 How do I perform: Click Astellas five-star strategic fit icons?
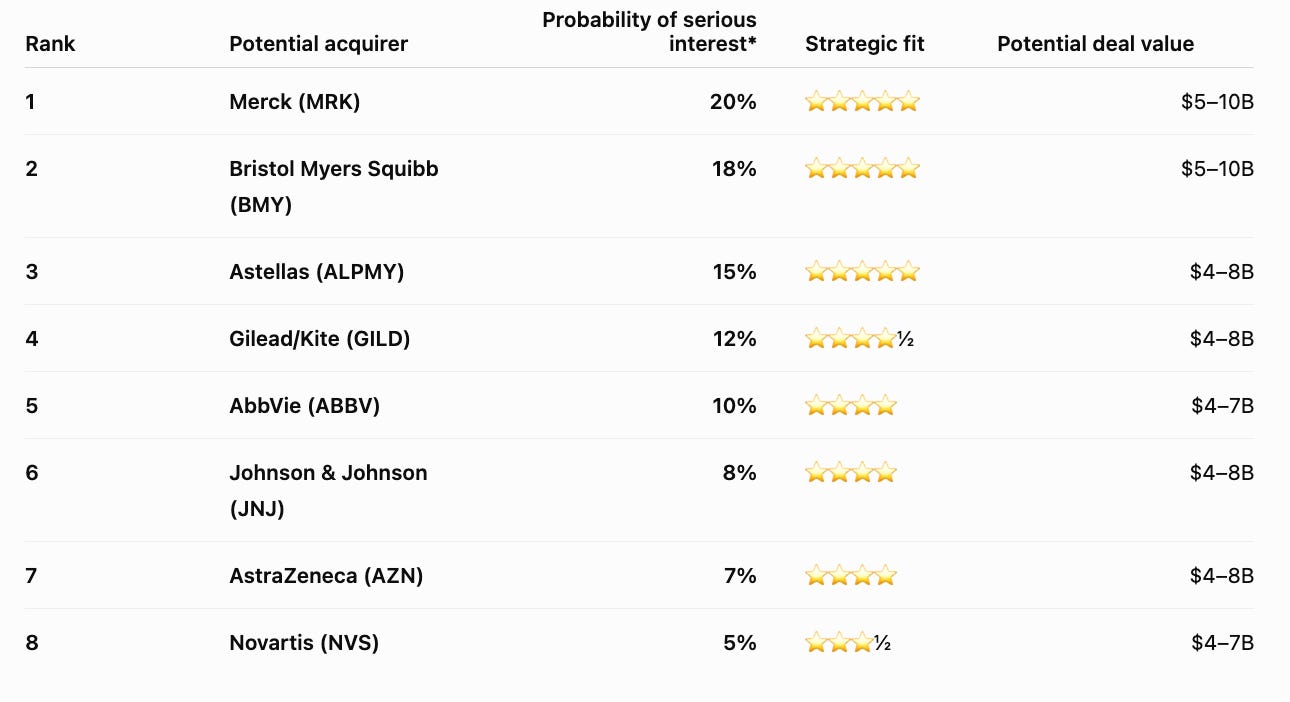click(862, 271)
